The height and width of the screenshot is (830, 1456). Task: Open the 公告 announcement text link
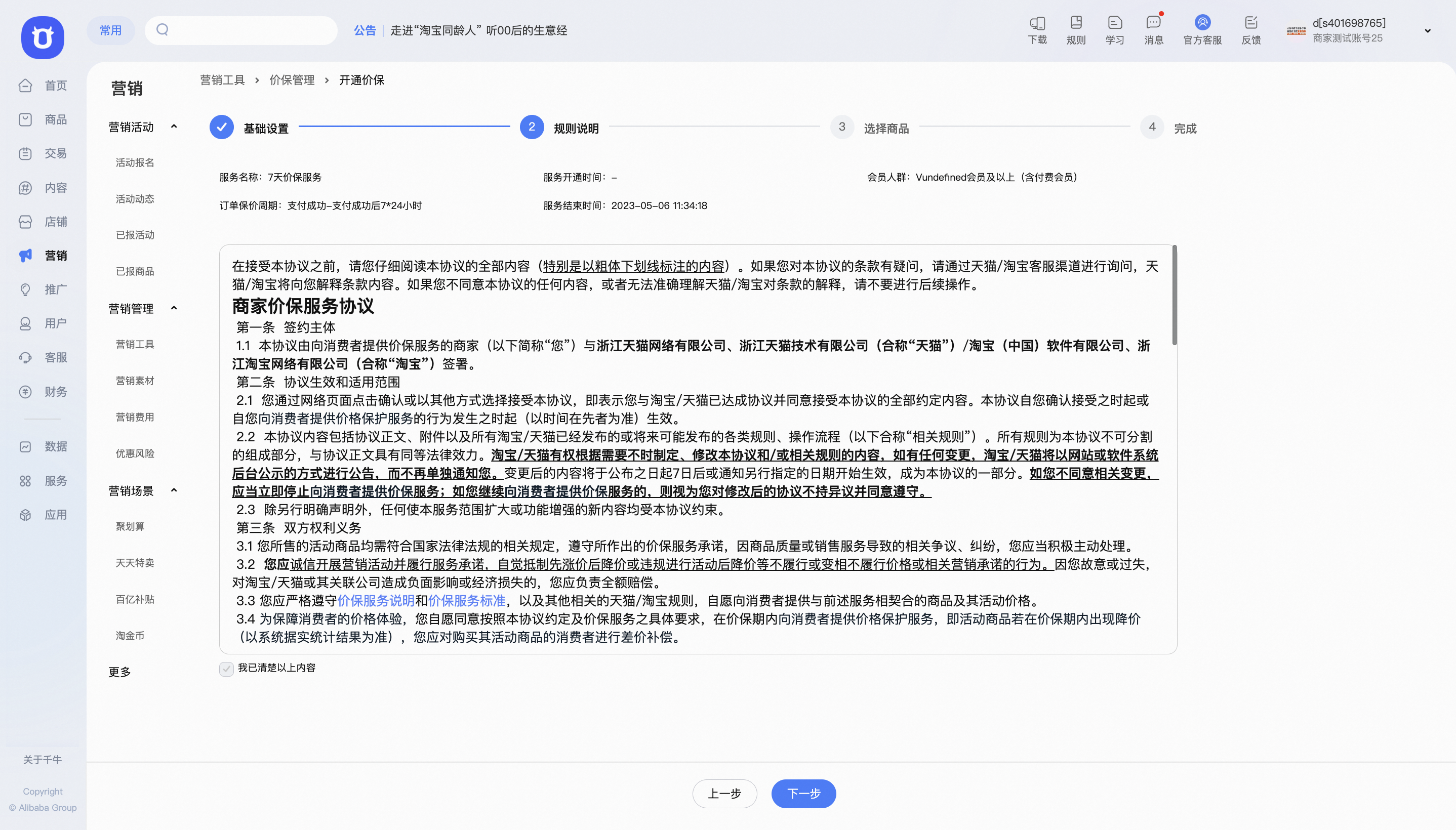click(479, 30)
